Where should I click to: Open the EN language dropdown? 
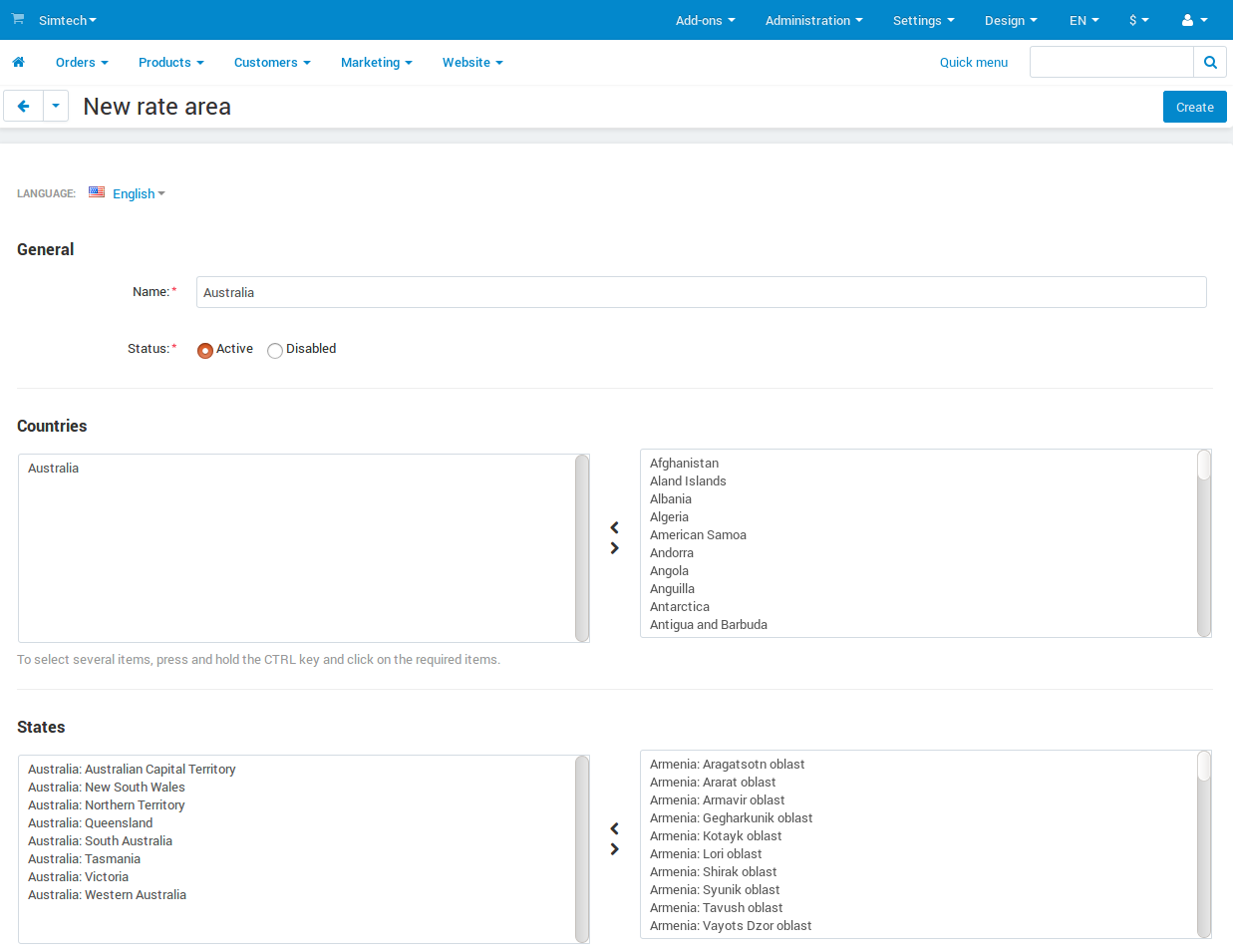(x=1084, y=20)
